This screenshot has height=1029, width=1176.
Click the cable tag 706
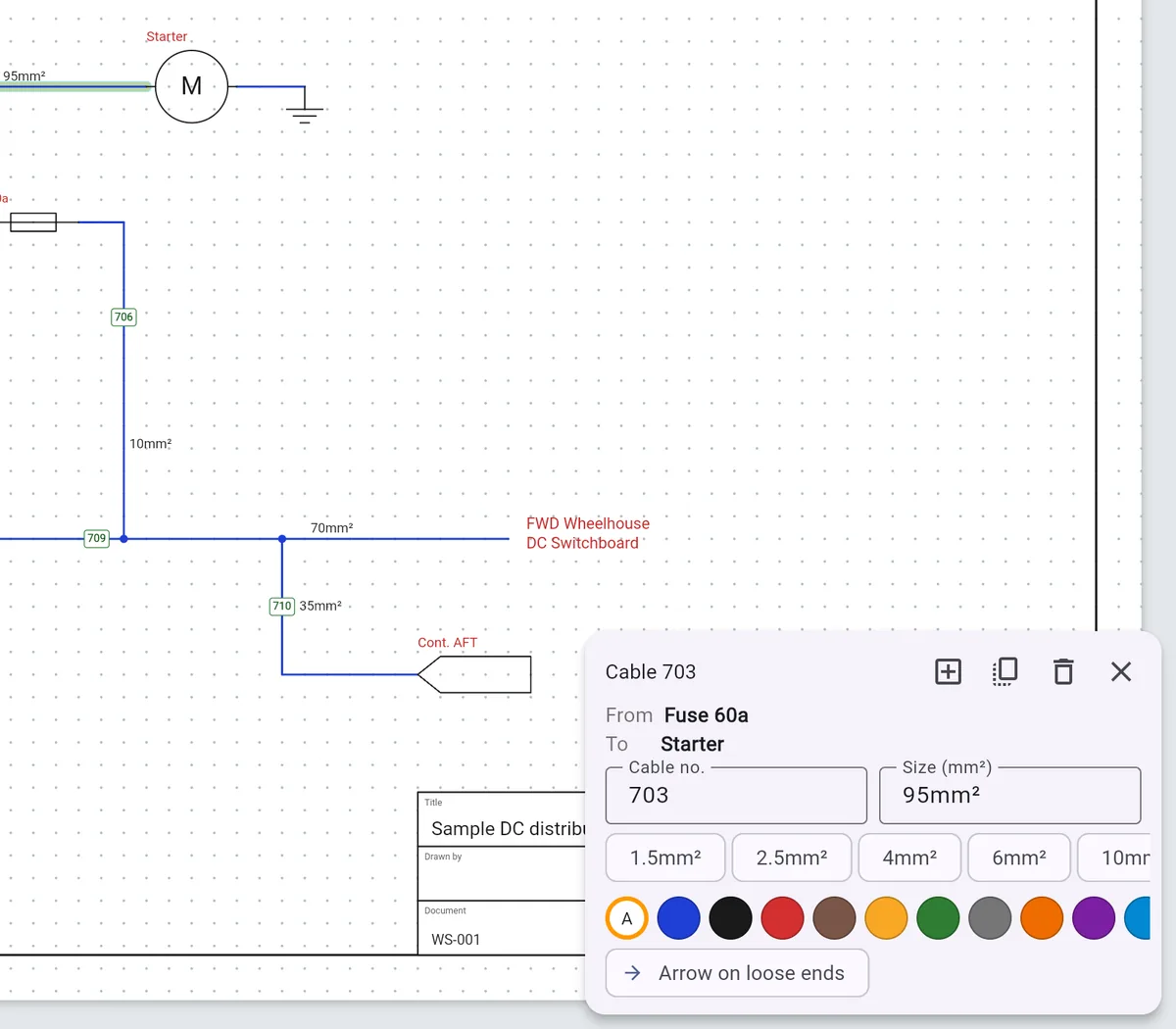click(123, 317)
